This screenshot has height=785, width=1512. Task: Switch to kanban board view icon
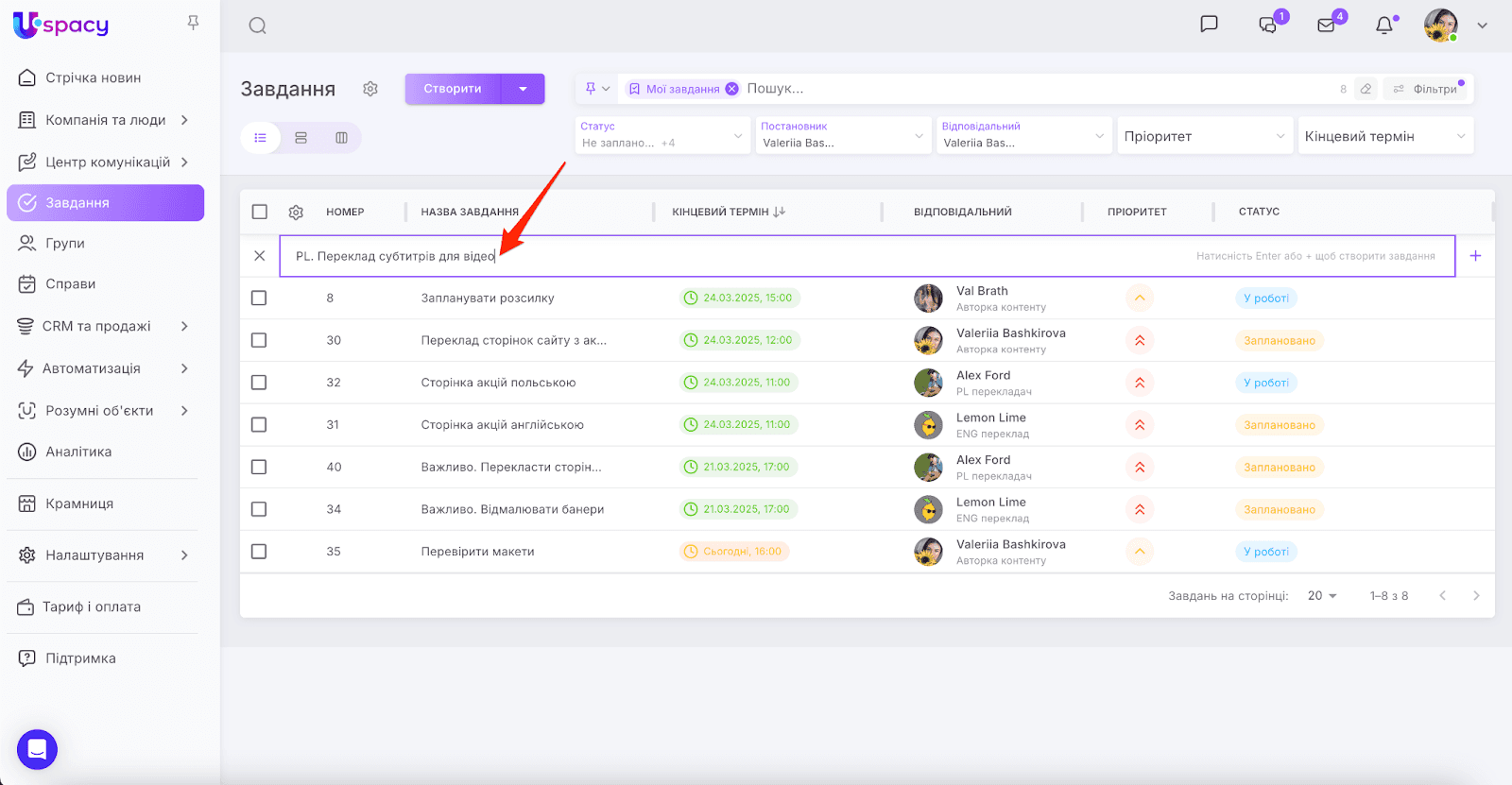coord(341,138)
